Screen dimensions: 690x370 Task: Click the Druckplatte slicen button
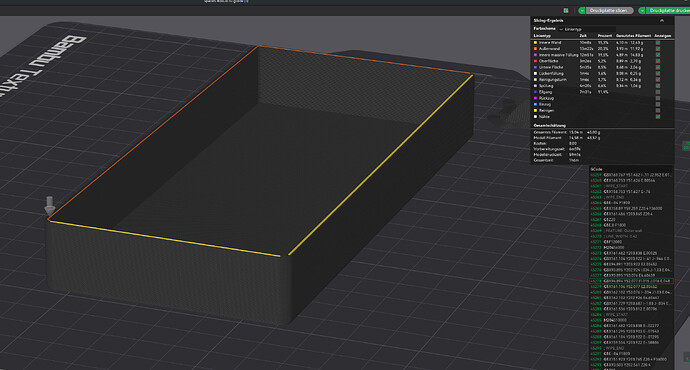609,10
